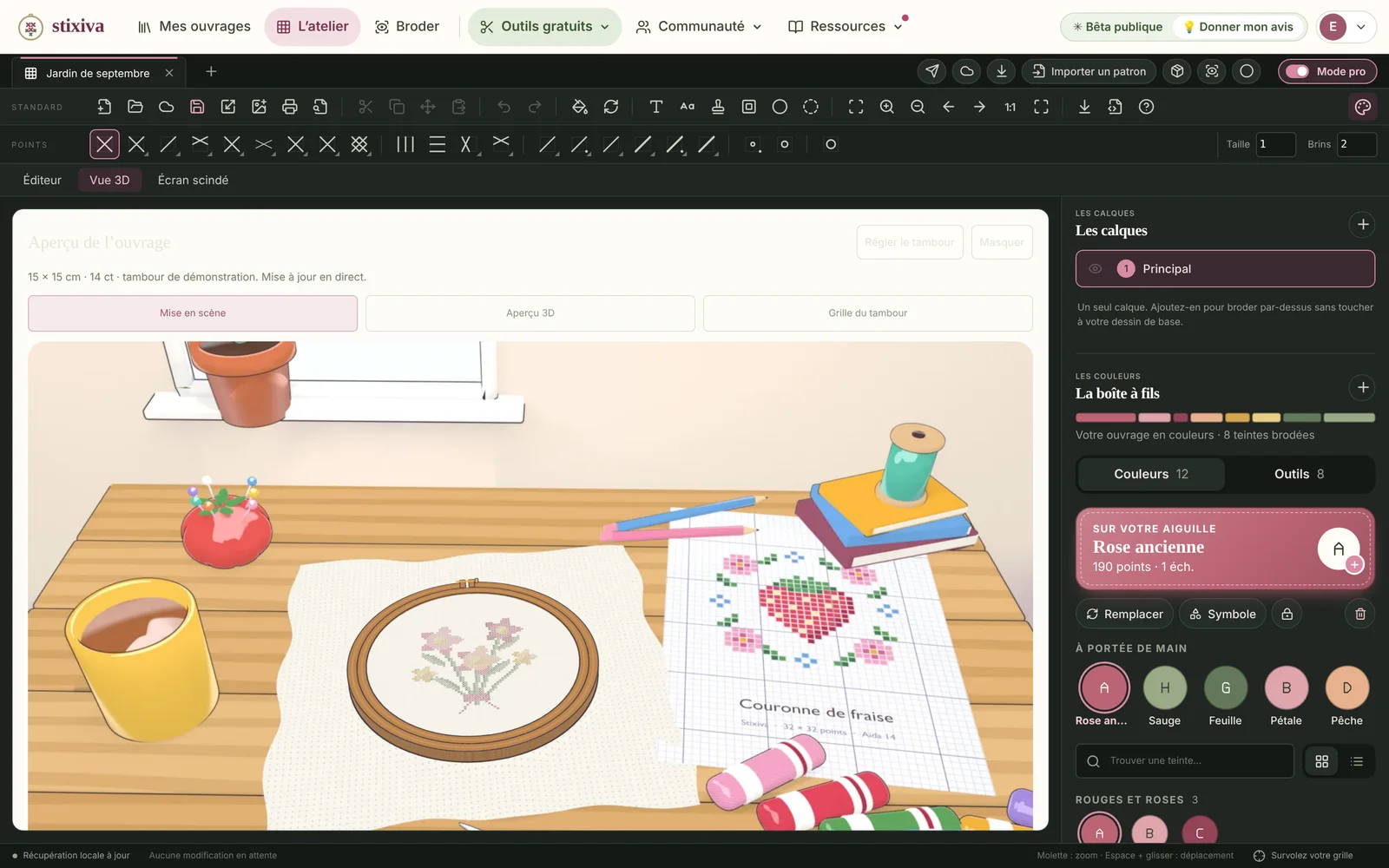
Task: Select the three vertical lines stitch
Action: [405, 144]
